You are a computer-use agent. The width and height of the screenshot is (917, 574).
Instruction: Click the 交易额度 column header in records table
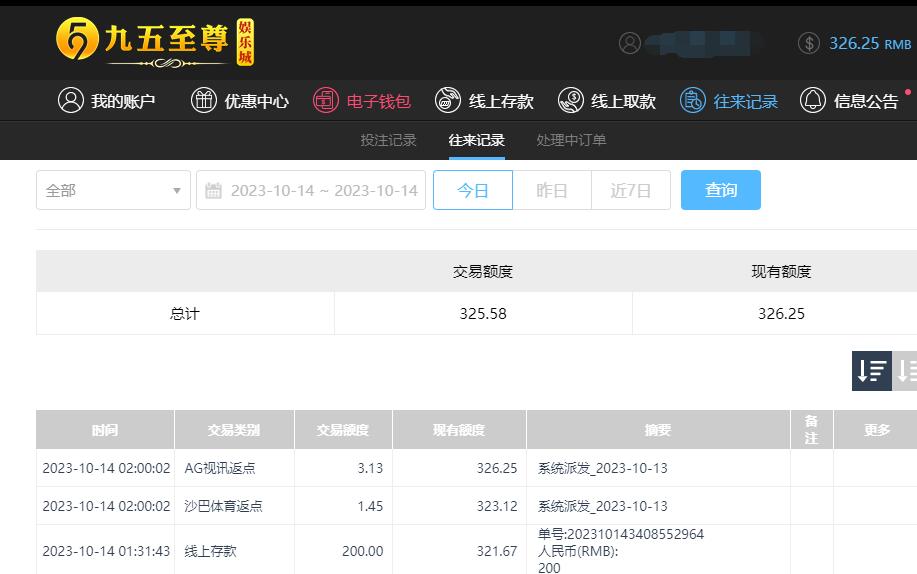point(343,430)
